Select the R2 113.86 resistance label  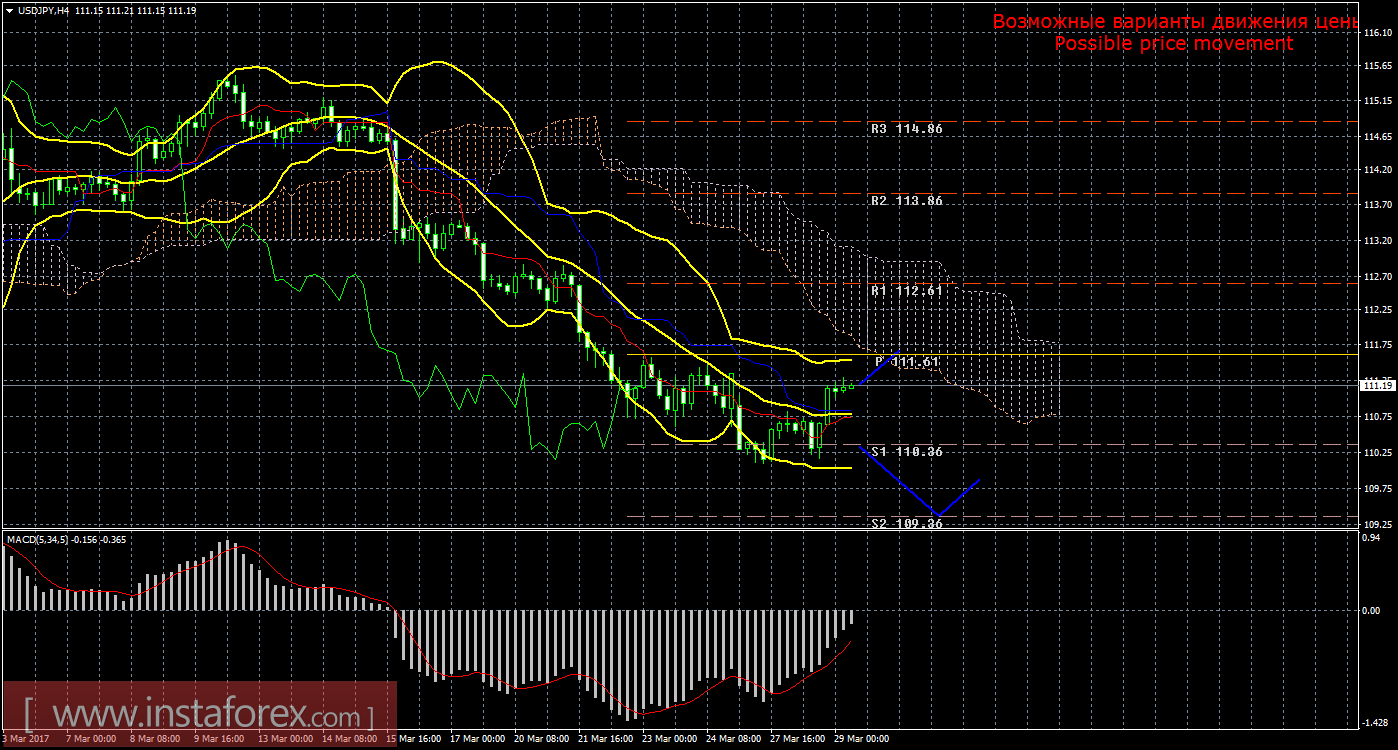pos(906,201)
